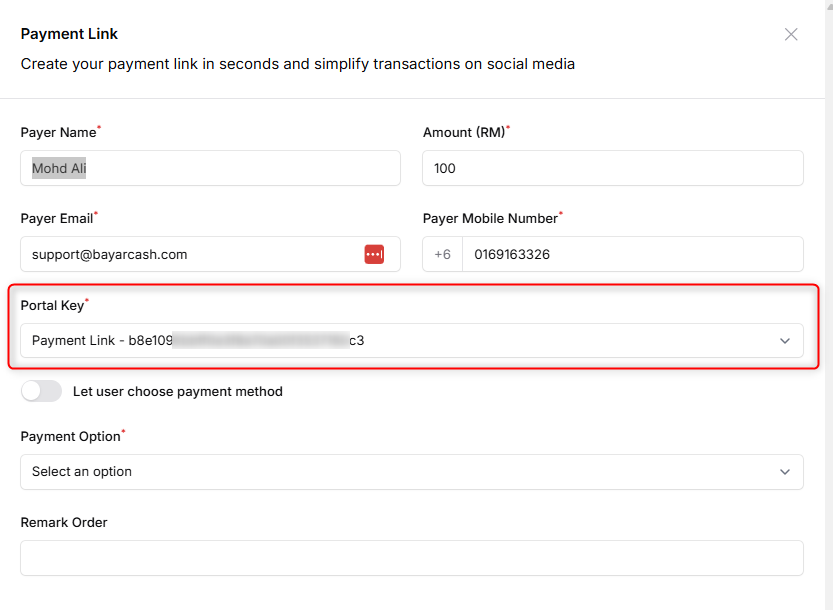Click the +6 country code prefix
This screenshot has height=610, width=833.
coord(442,254)
